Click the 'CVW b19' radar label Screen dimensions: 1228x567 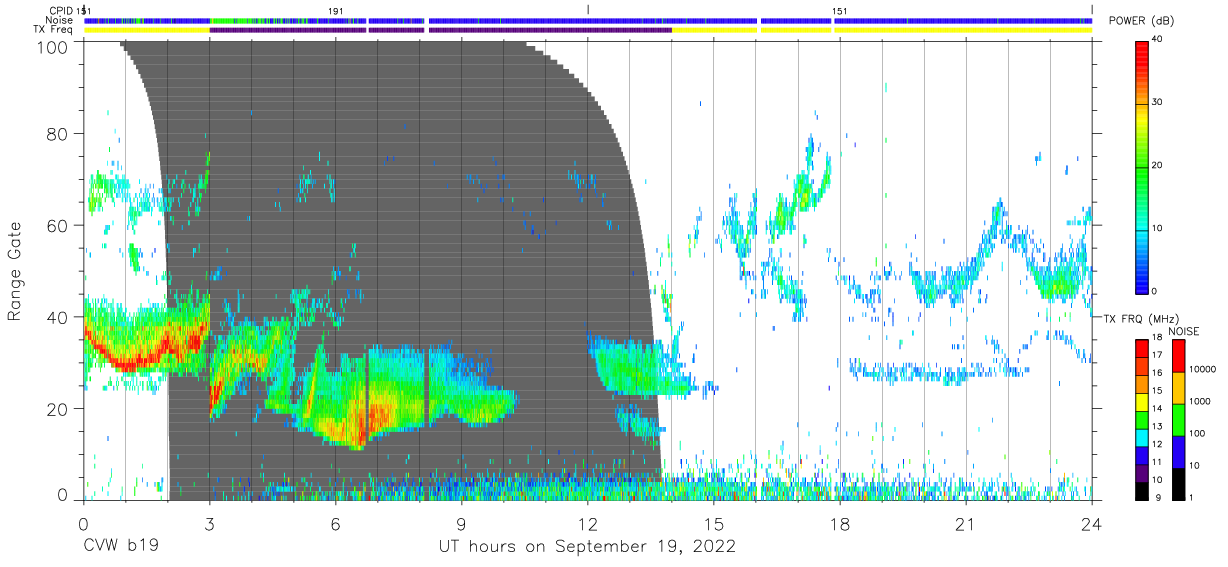pos(120,547)
